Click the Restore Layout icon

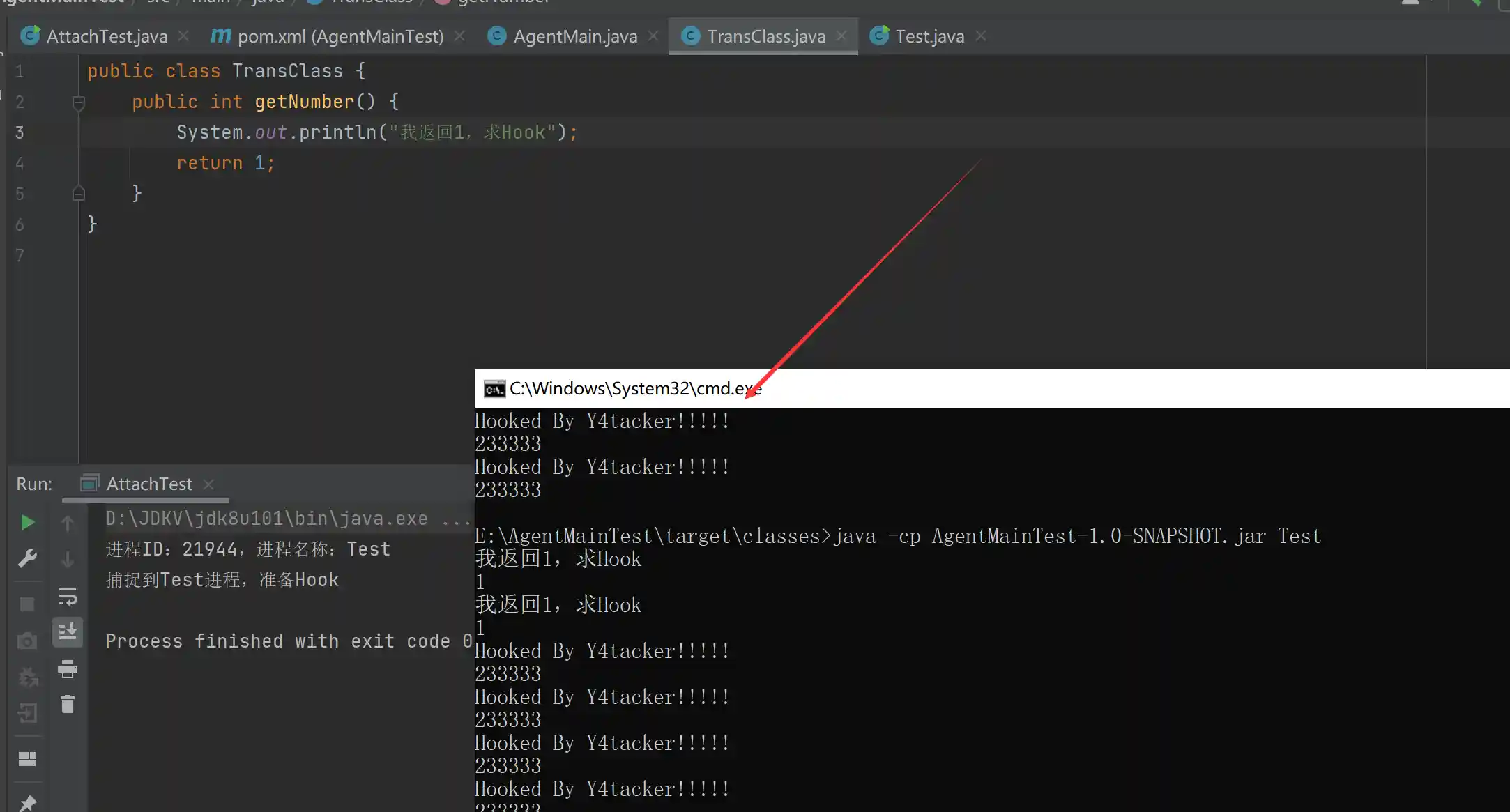pyautogui.click(x=27, y=758)
